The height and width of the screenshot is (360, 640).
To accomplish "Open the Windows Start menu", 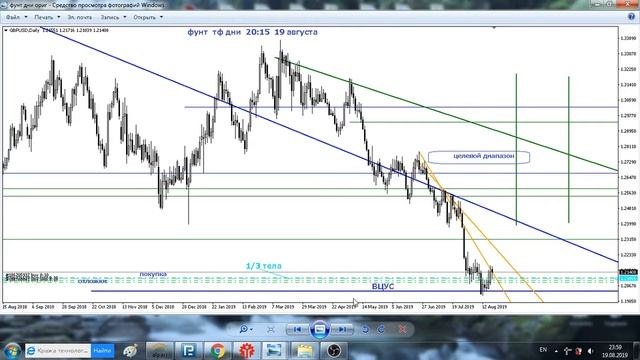I will click(x=12, y=351).
